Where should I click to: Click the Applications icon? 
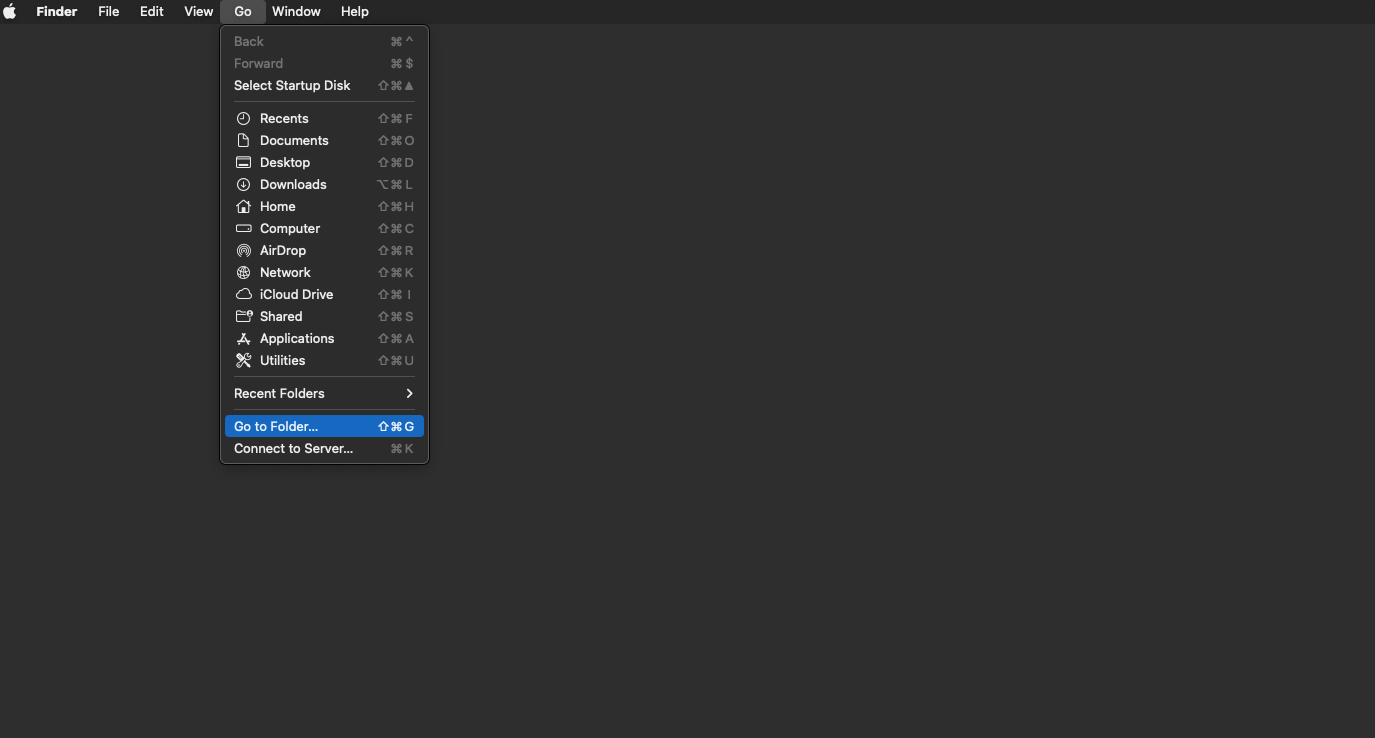pos(243,339)
